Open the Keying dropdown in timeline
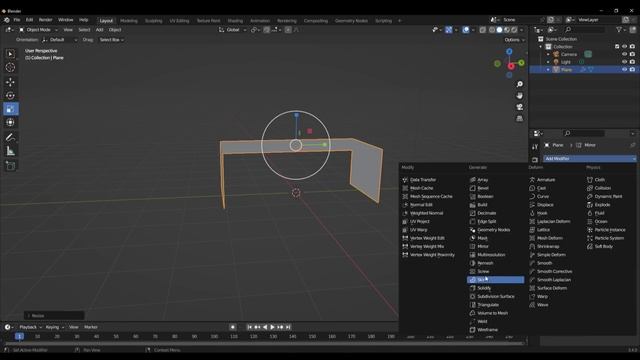Image resolution: width=640 pixels, height=360 pixels. [x=54, y=327]
